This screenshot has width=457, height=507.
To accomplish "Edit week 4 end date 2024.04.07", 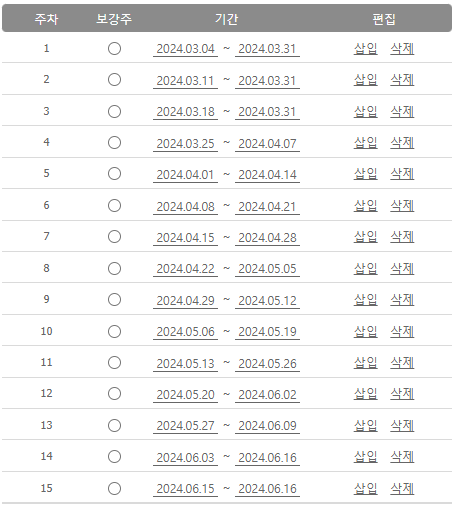I will (267, 144).
